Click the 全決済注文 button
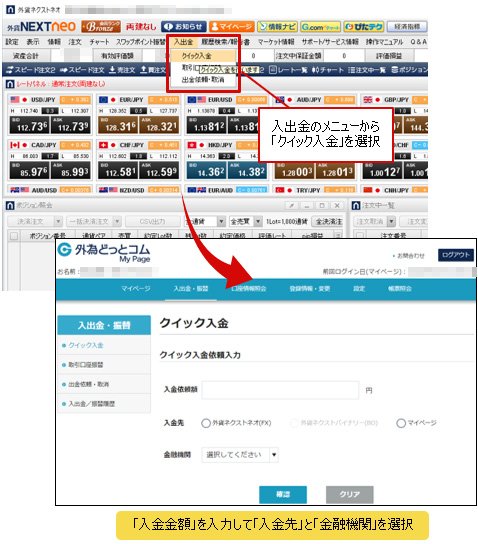Viewport: 478px width, 544px height. [x=328, y=221]
